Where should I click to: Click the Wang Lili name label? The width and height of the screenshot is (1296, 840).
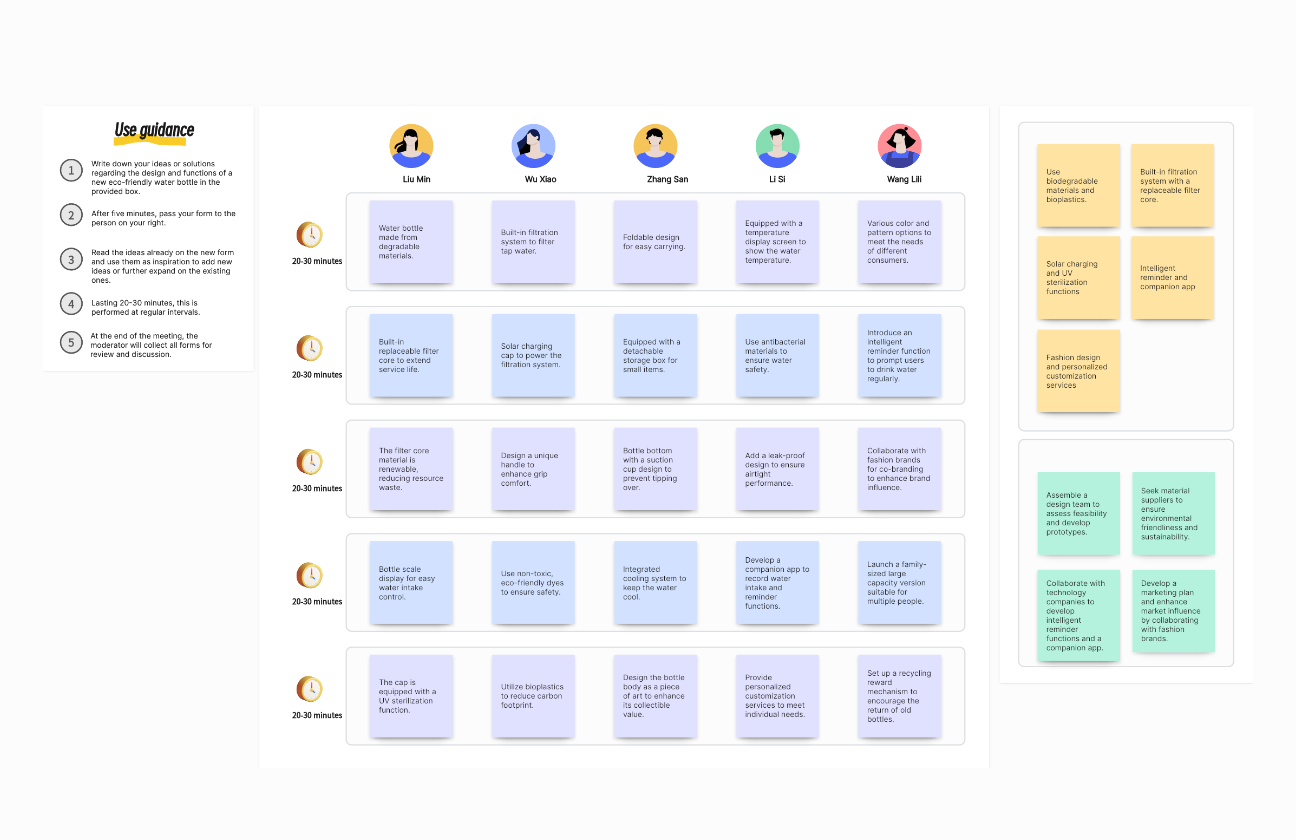903,179
